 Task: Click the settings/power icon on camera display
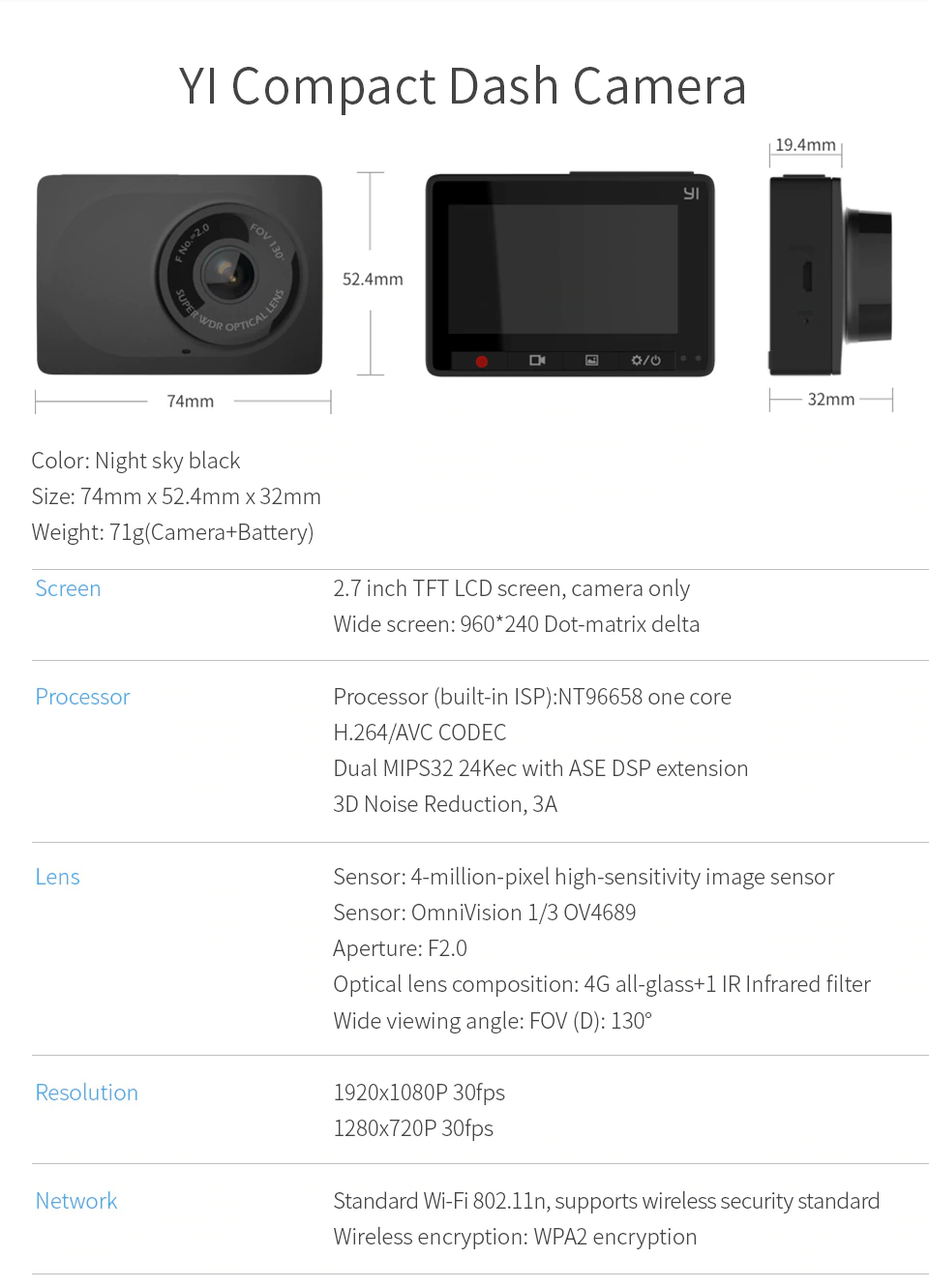pyautogui.click(x=645, y=360)
